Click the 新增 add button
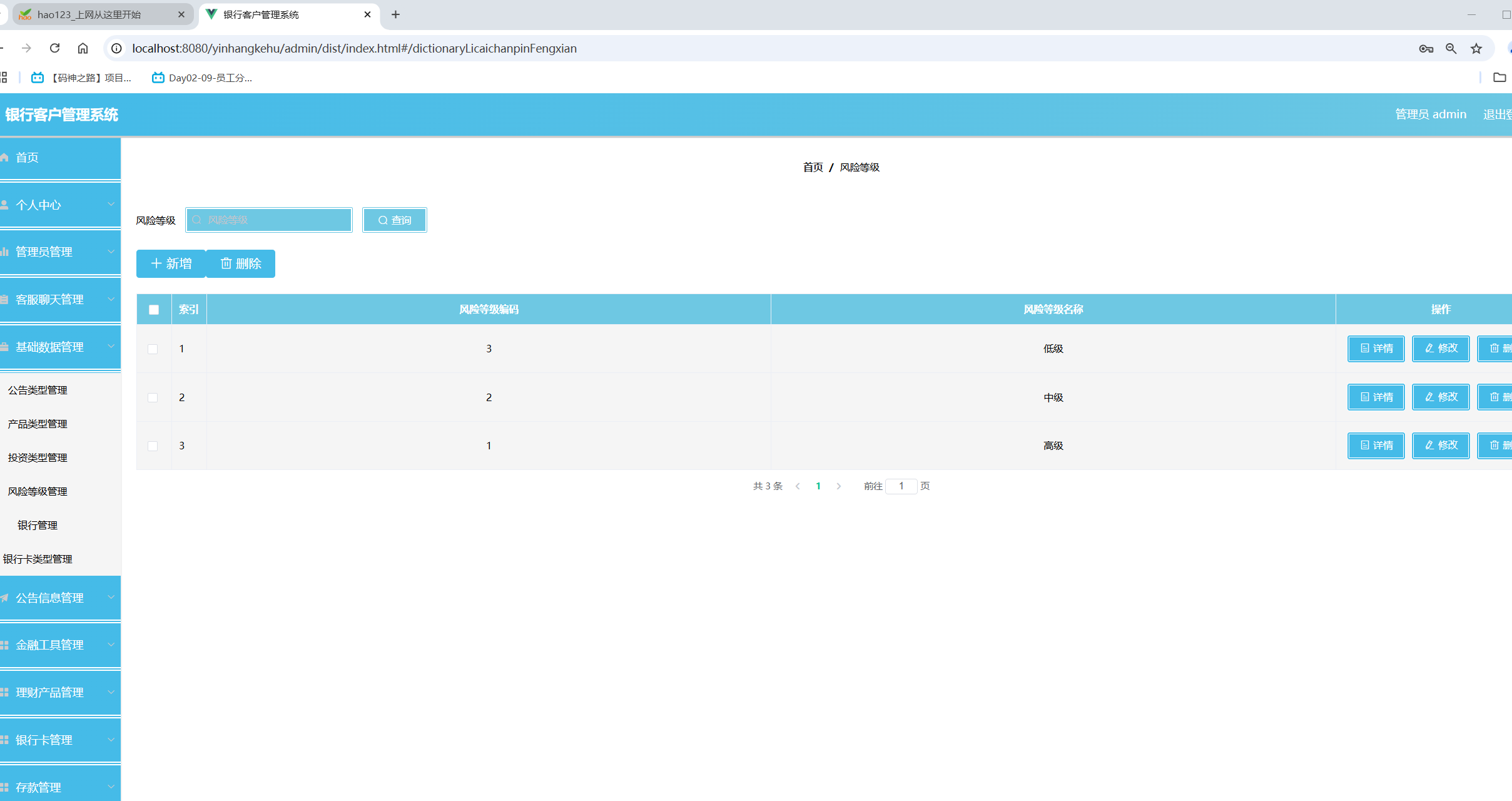This screenshot has height=801, width=1512. pos(171,263)
